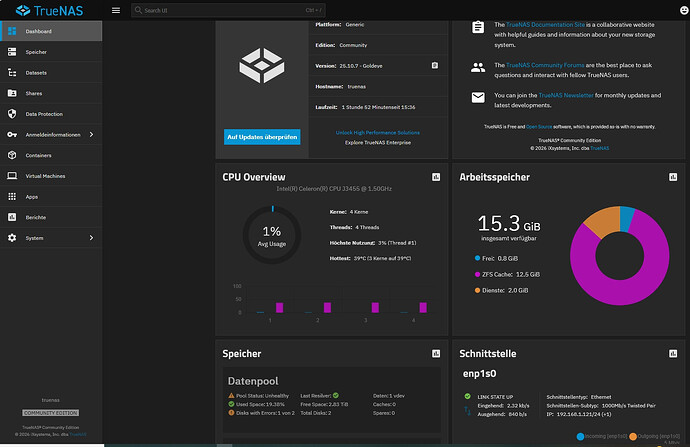Click the blue Frei legend dot
Image resolution: width=690 pixels, height=447 pixels.
pyautogui.click(x=477, y=258)
